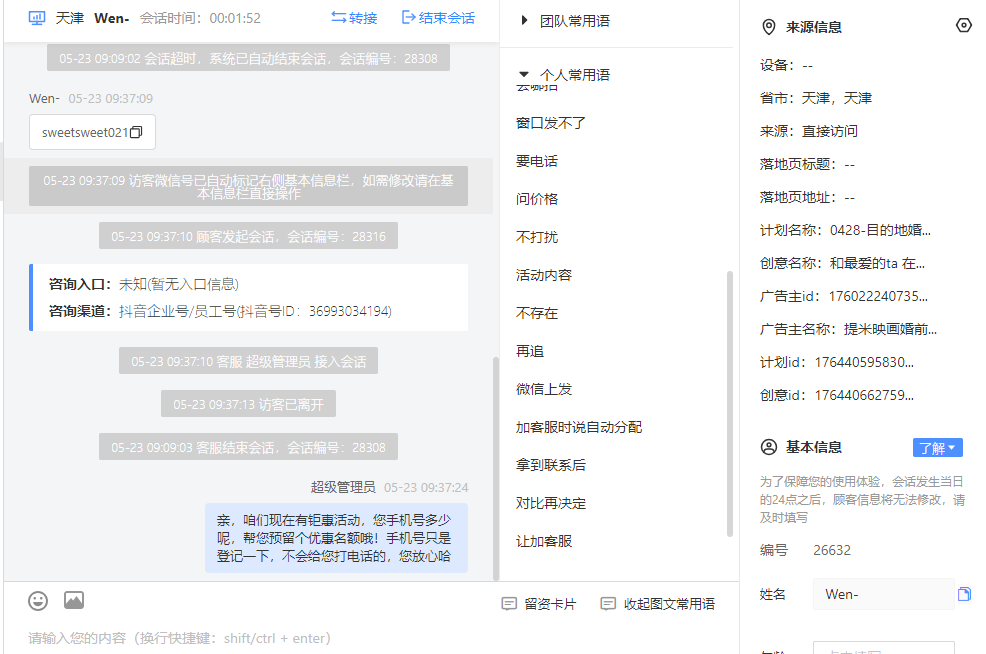Click the 编号 value 26632
986x654 pixels.
[832, 550]
